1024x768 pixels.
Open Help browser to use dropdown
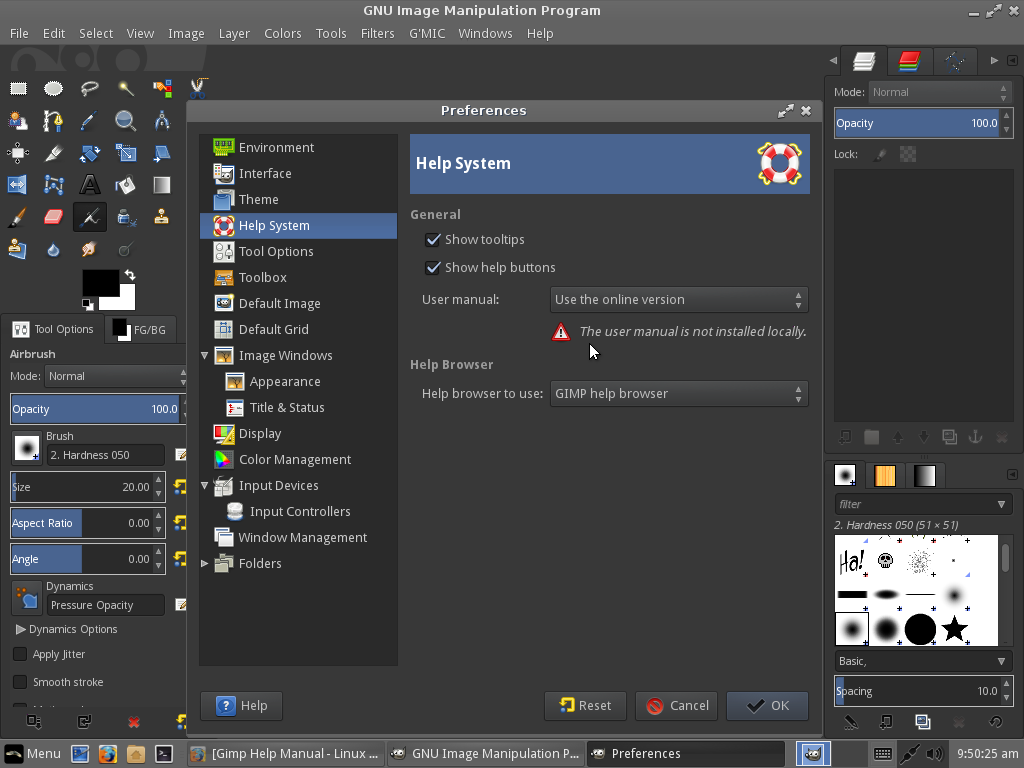pos(679,394)
